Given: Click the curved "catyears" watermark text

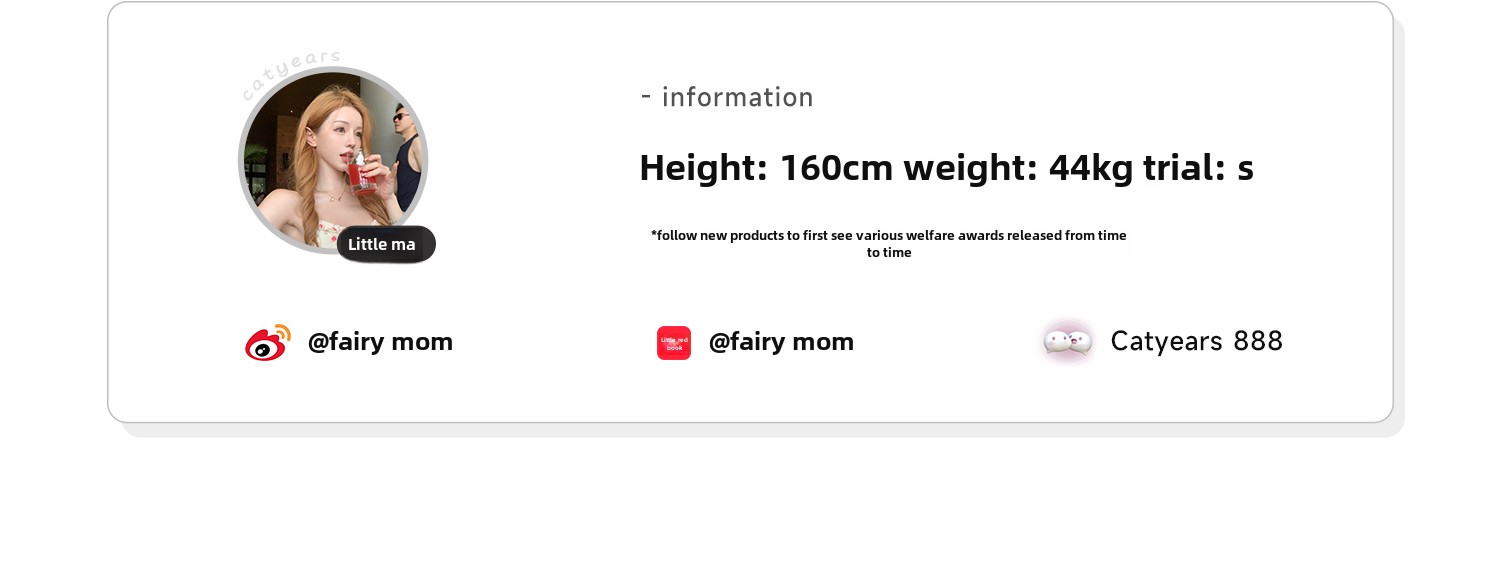Looking at the screenshot, I should point(291,73).
